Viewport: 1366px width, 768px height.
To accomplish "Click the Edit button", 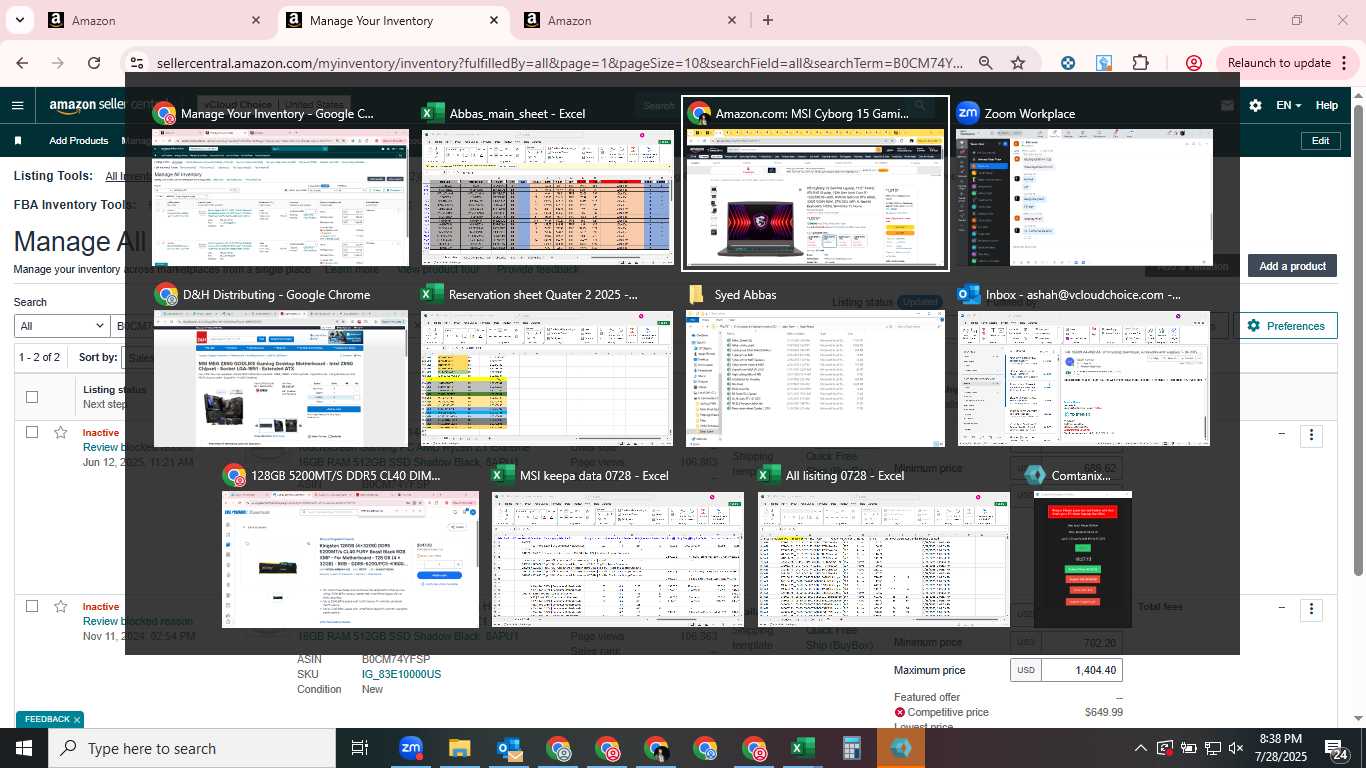I will click(1320, 141).
